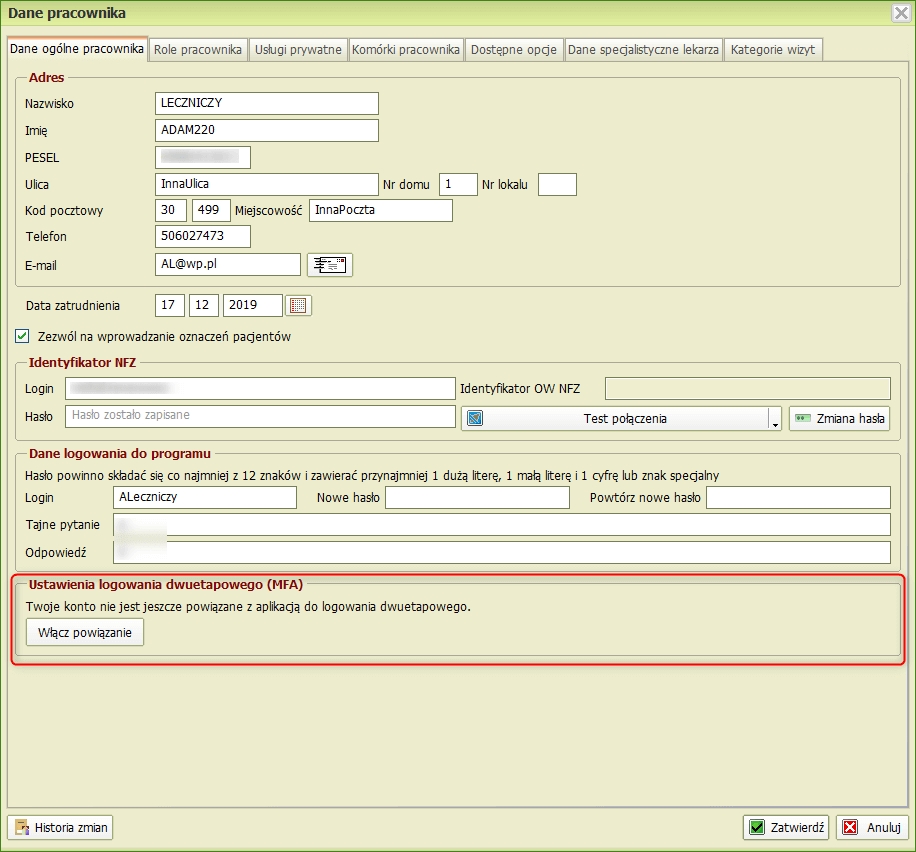Click the Telefon number field
Image resolution: width=916 pixels, height=852 pixels.
click(x=203, y=237)
